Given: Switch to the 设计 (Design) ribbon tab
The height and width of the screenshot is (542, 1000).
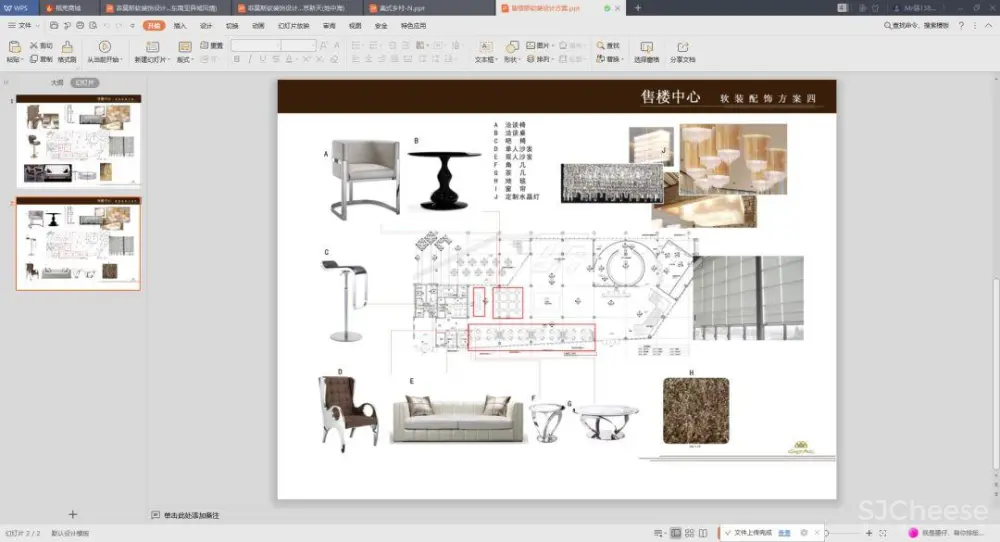Looking at the screenshot, I should pyautogui.click(x=206, y=25).
